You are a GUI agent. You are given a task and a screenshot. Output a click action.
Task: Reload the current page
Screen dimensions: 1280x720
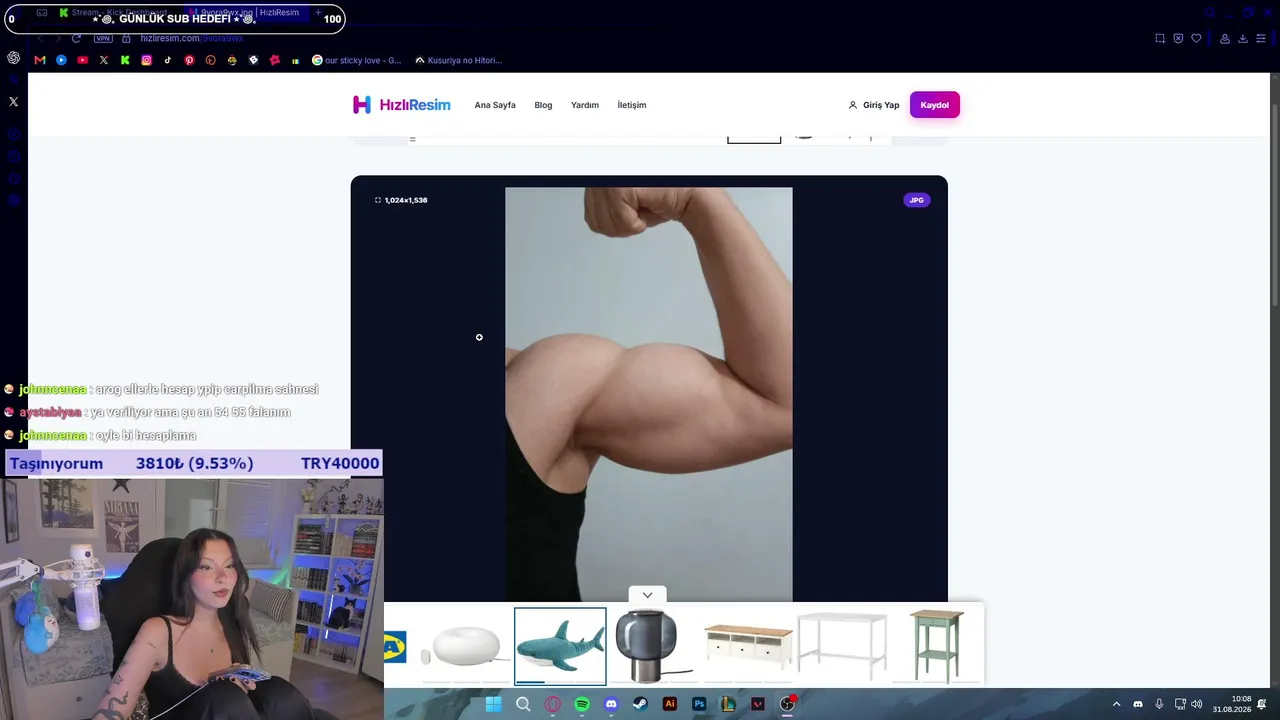coord(76,38)
